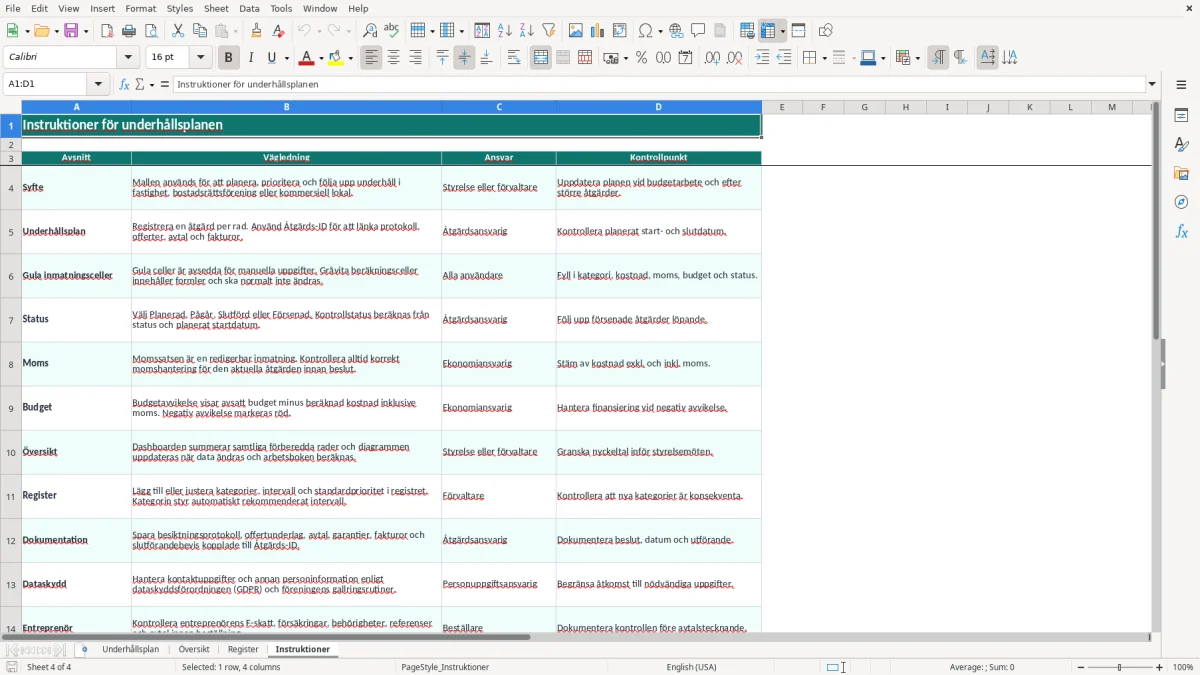Open the Sheet menu
The height and width of the screenshot is (675, 1200).
coord(216,8)
